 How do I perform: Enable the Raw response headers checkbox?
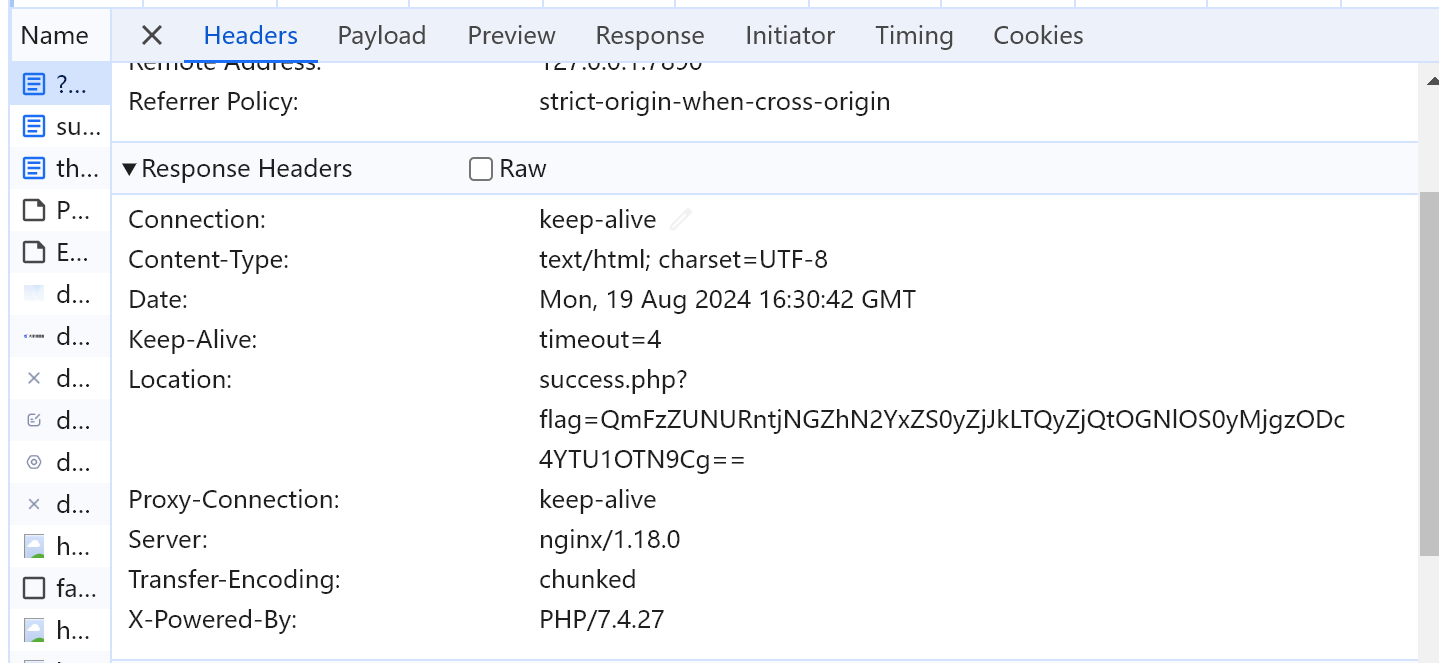481,169
